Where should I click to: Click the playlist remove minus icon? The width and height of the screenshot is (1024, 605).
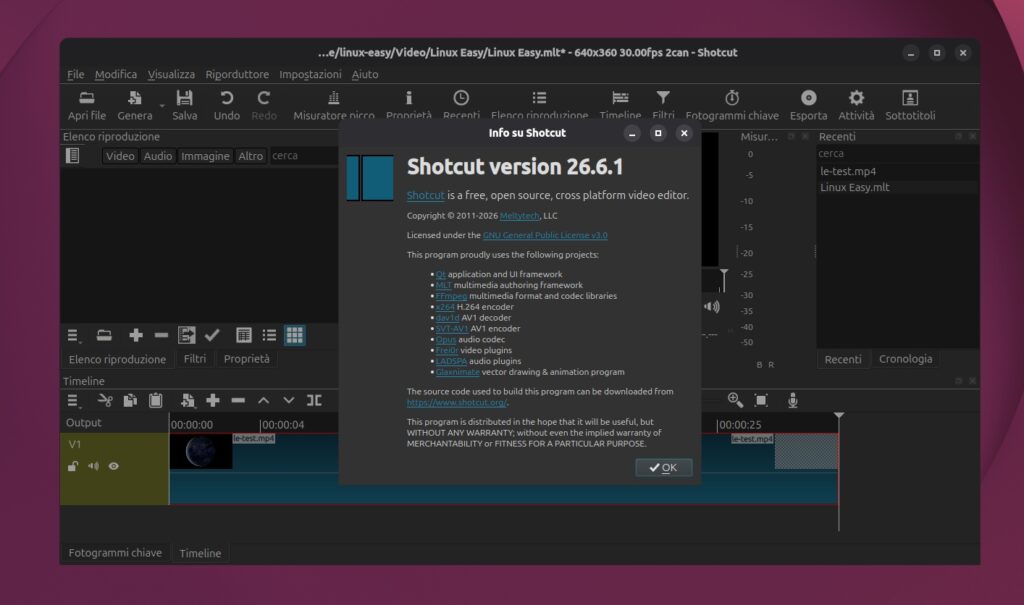tap(161, 336)
